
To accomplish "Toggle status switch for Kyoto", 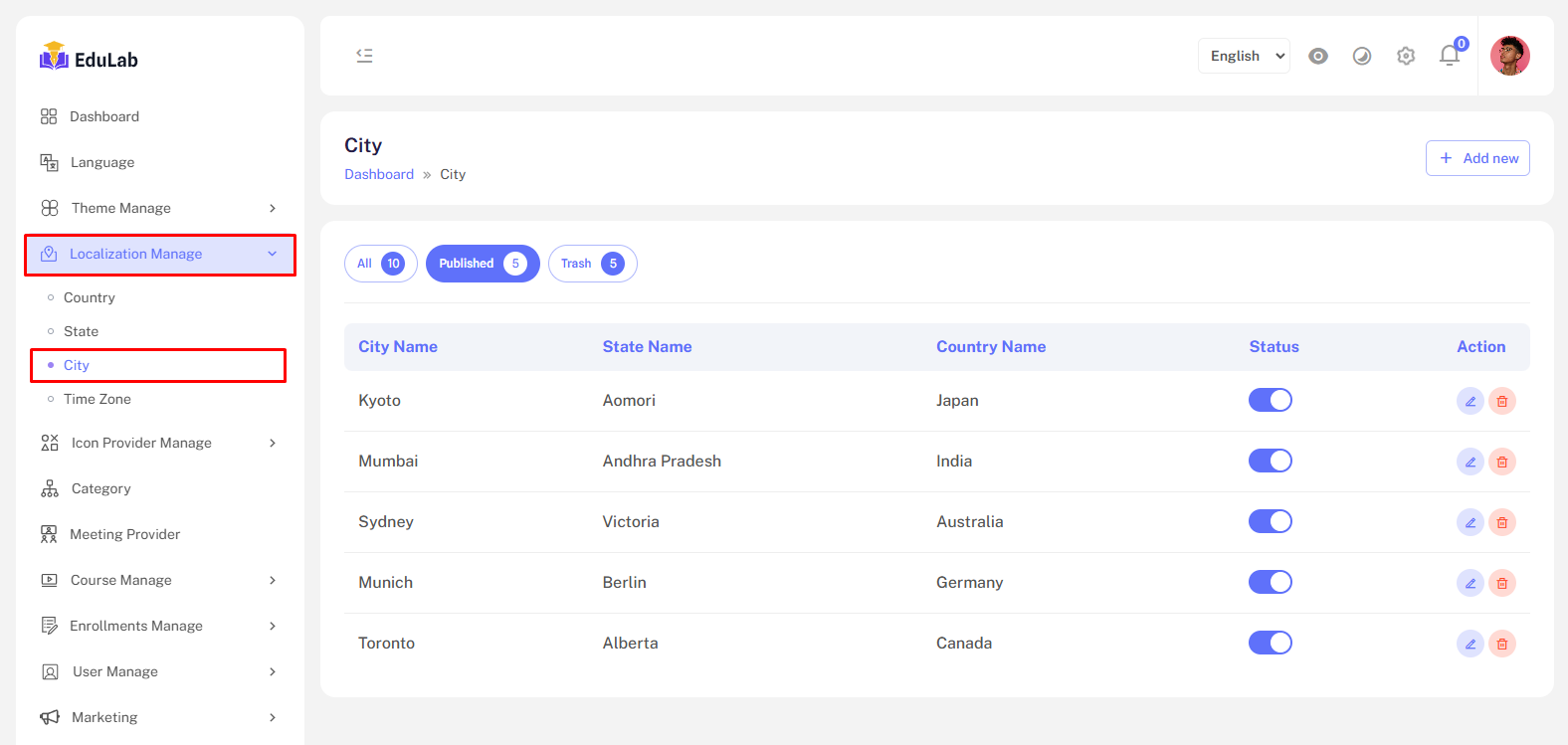I will click(1270, 400).
